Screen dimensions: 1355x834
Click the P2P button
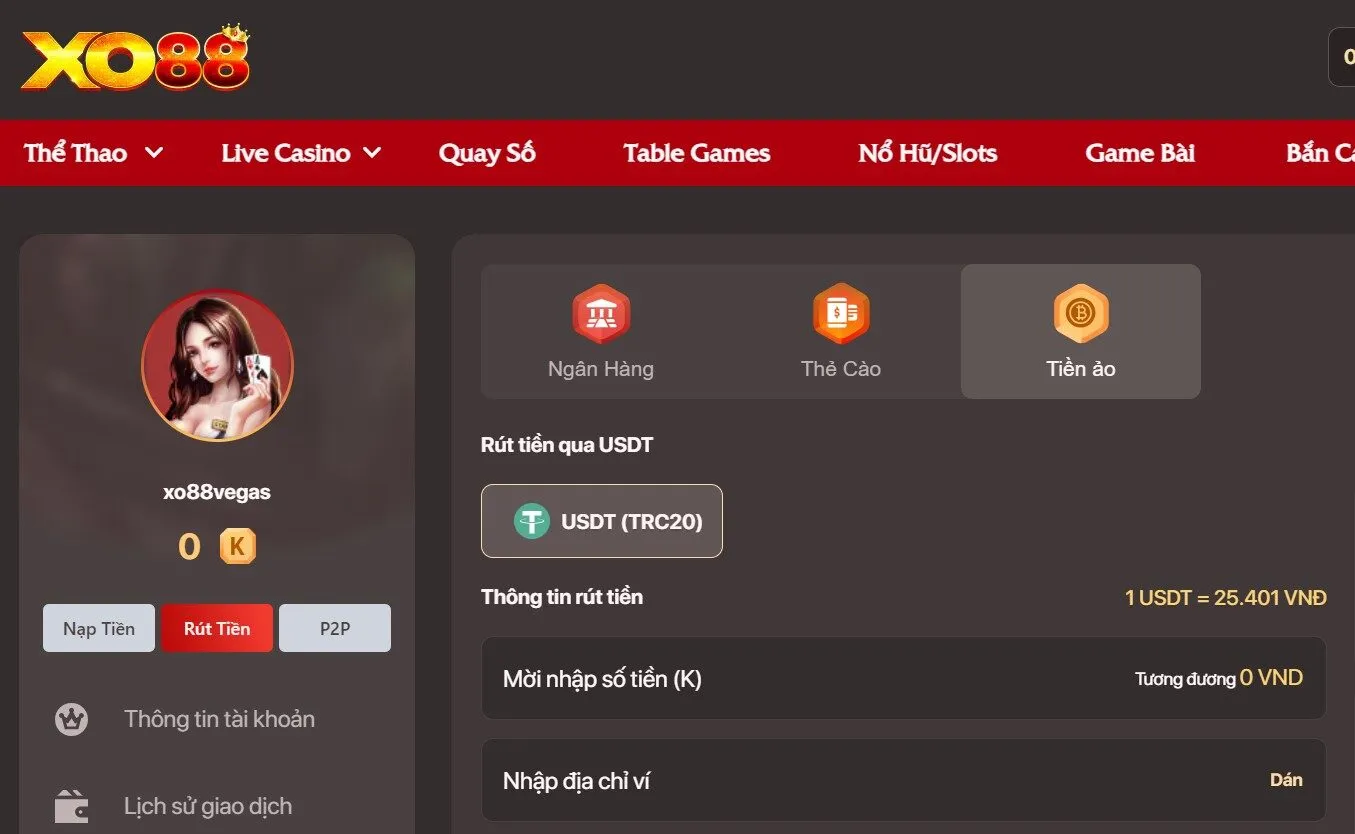pyautogui.click(x=335, y=628)
